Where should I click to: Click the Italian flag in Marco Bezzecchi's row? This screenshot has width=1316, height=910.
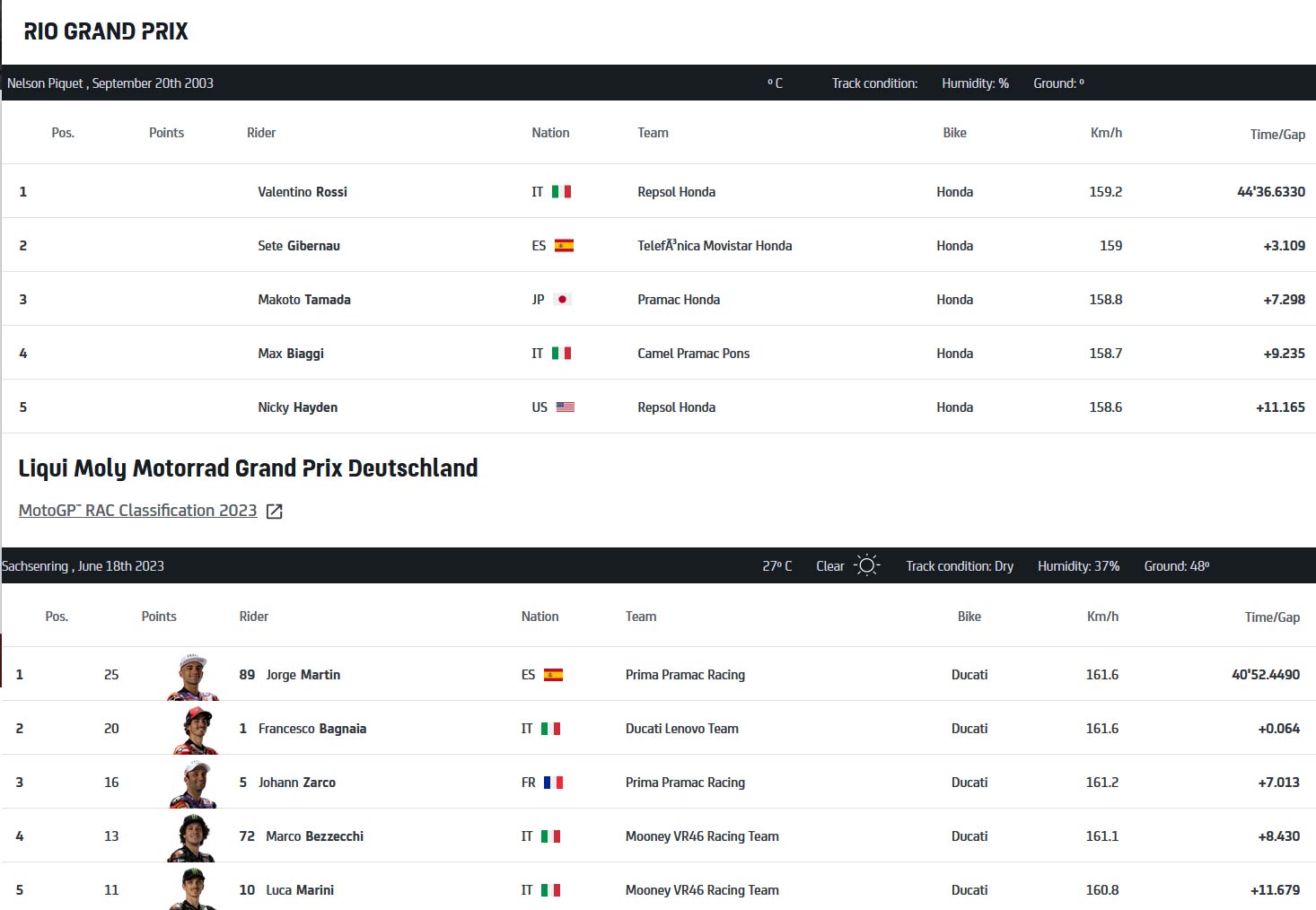click(550, 836)
